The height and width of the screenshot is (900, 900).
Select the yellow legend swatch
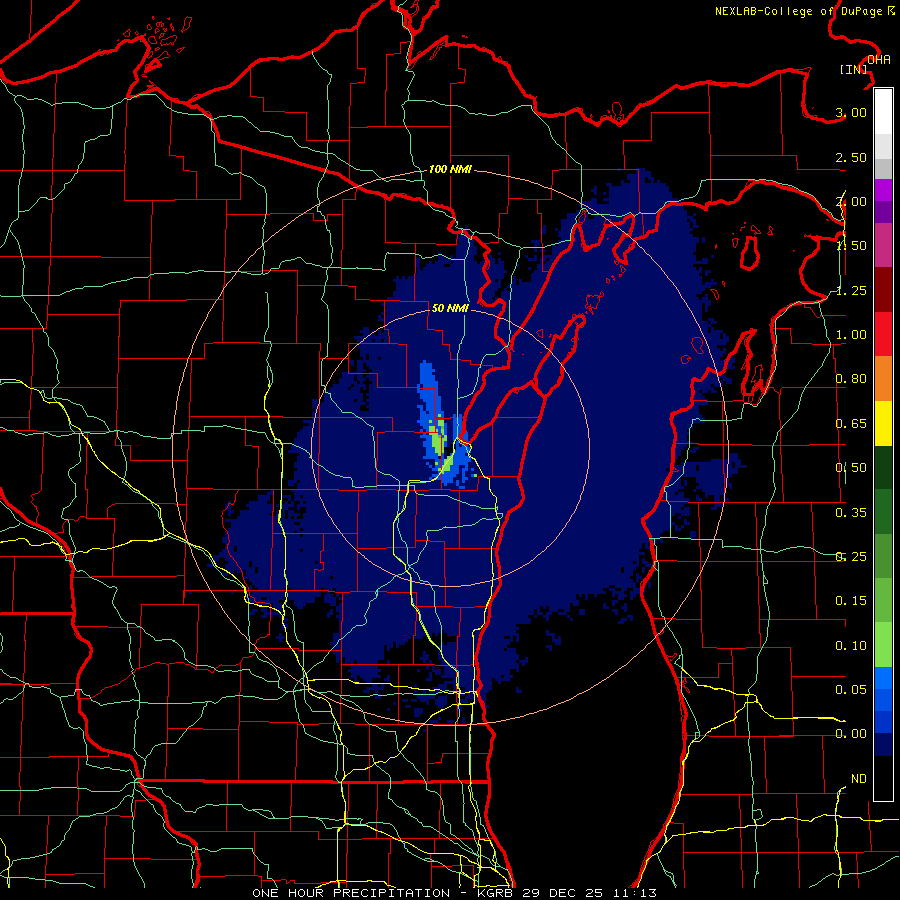pos(883,424)
